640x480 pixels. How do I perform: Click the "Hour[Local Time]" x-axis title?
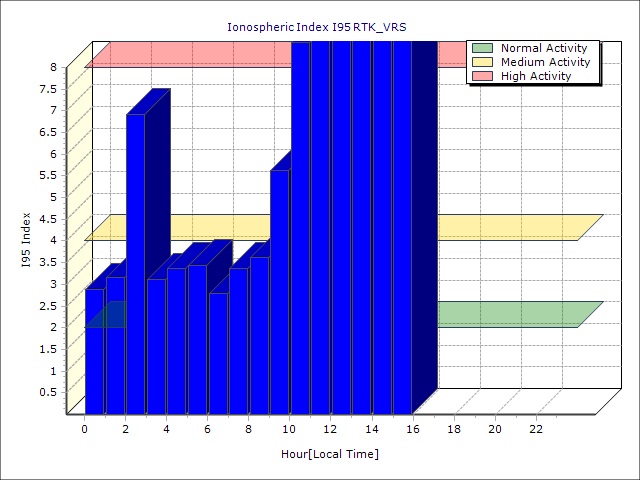coord(329,454)
